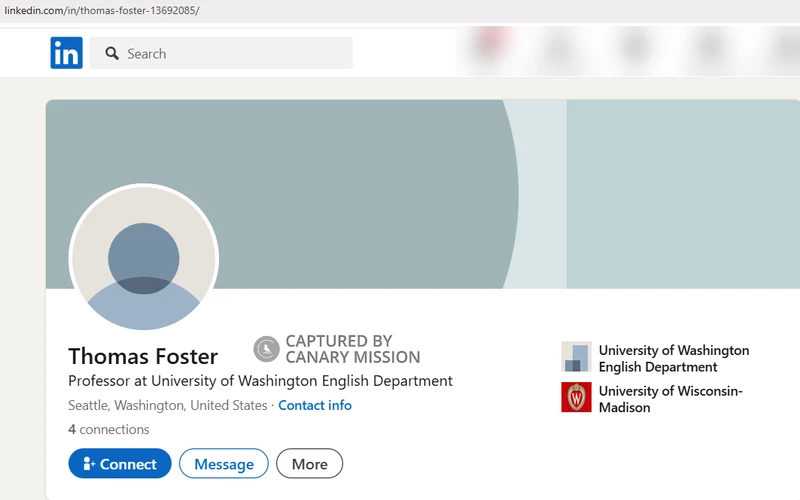Click the Thomas Foster name heading

143,356
